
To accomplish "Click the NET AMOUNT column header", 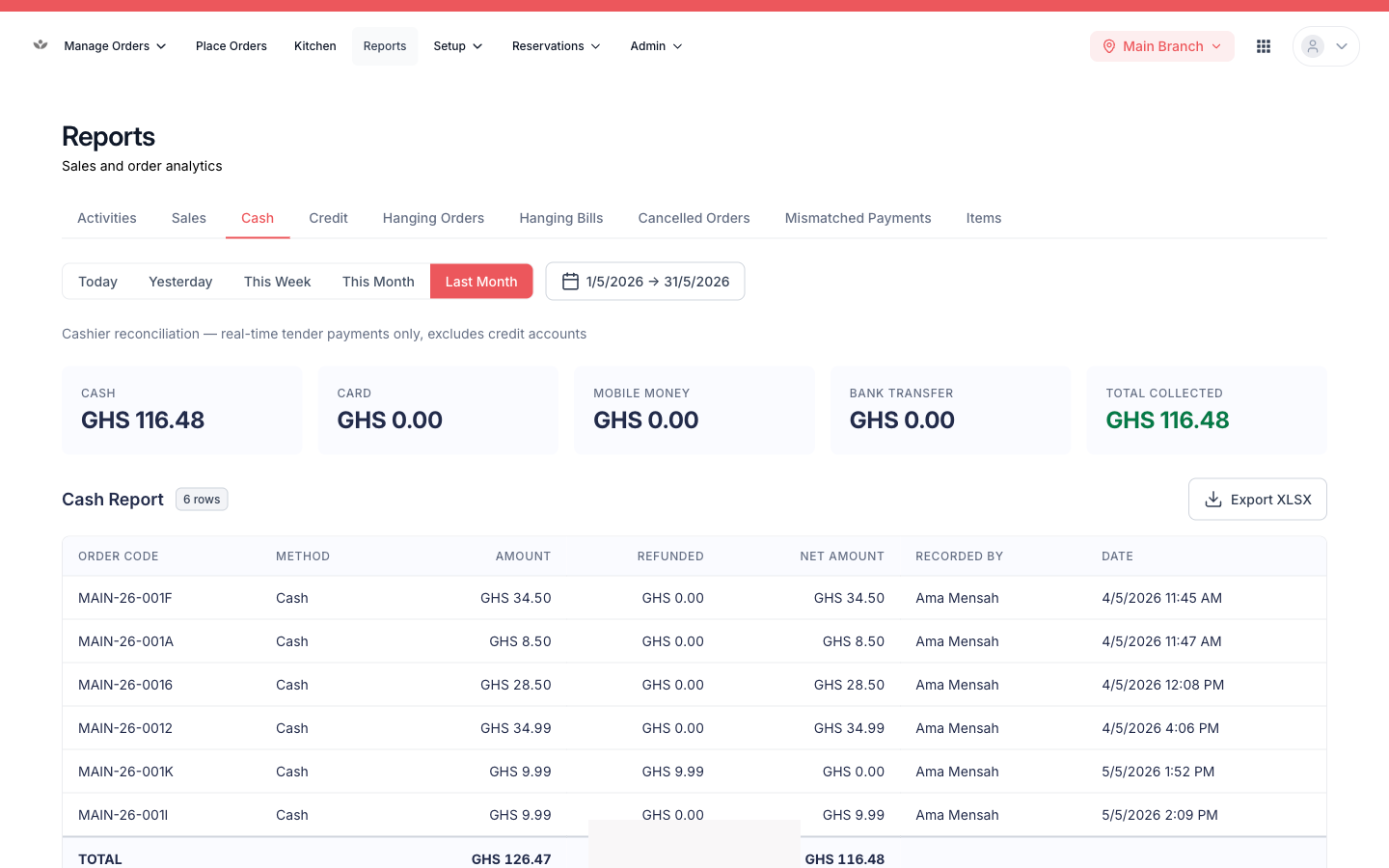I will coord(842,556).
